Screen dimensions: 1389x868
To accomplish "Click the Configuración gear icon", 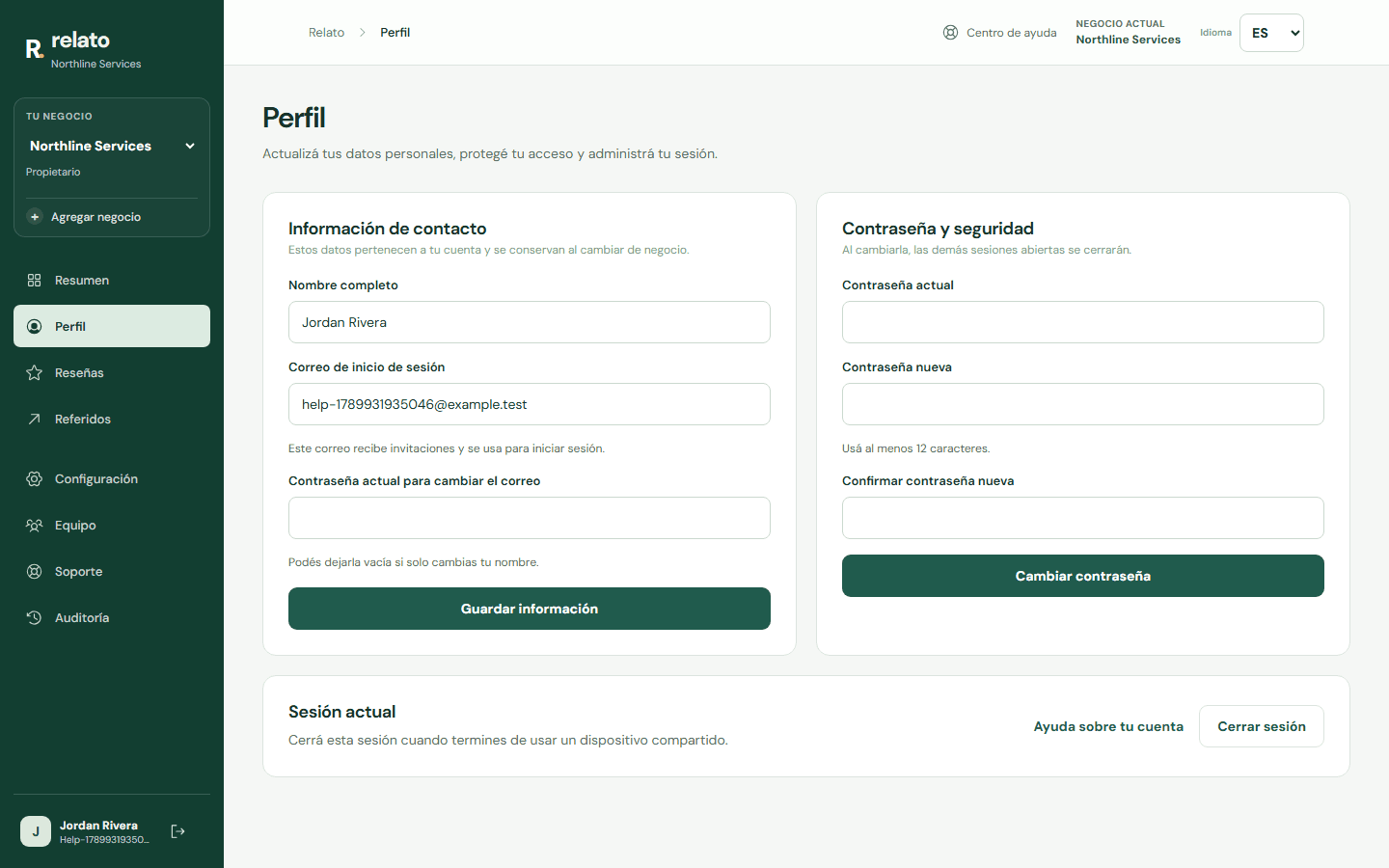I will 34,479.
